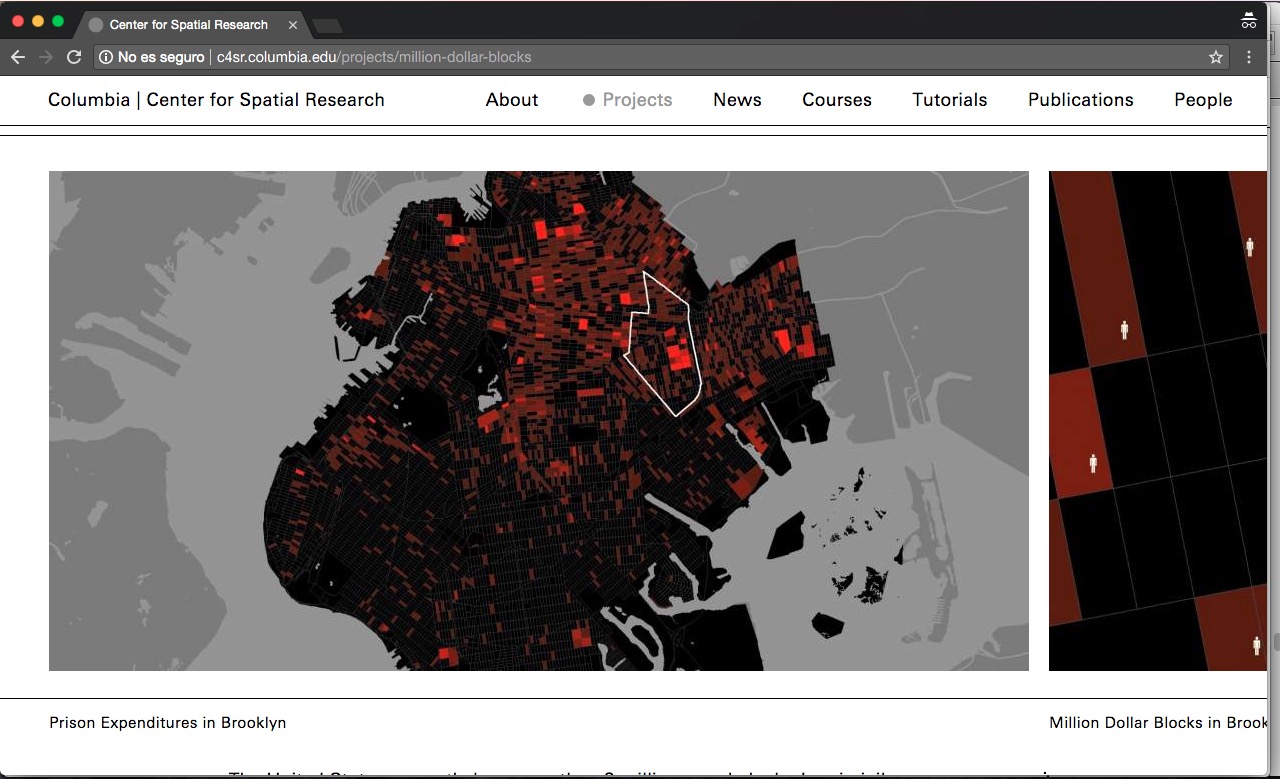Open the News menu item
Viewport: 1280px width, 779px height.
[x=737, y=100]
